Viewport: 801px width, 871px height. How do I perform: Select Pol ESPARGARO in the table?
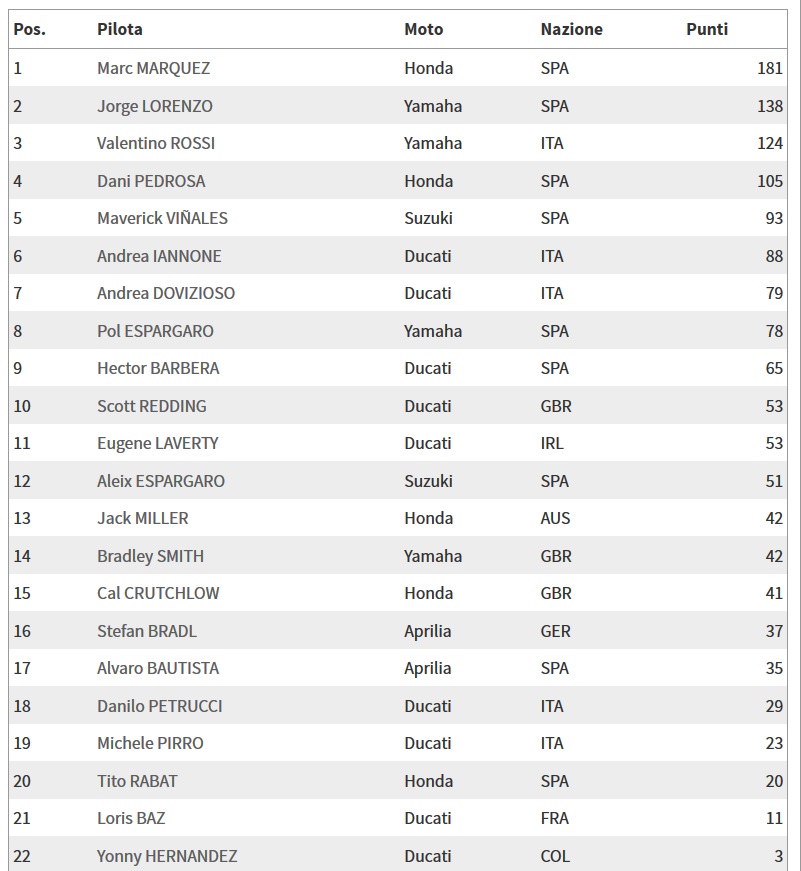click(155, 331)
